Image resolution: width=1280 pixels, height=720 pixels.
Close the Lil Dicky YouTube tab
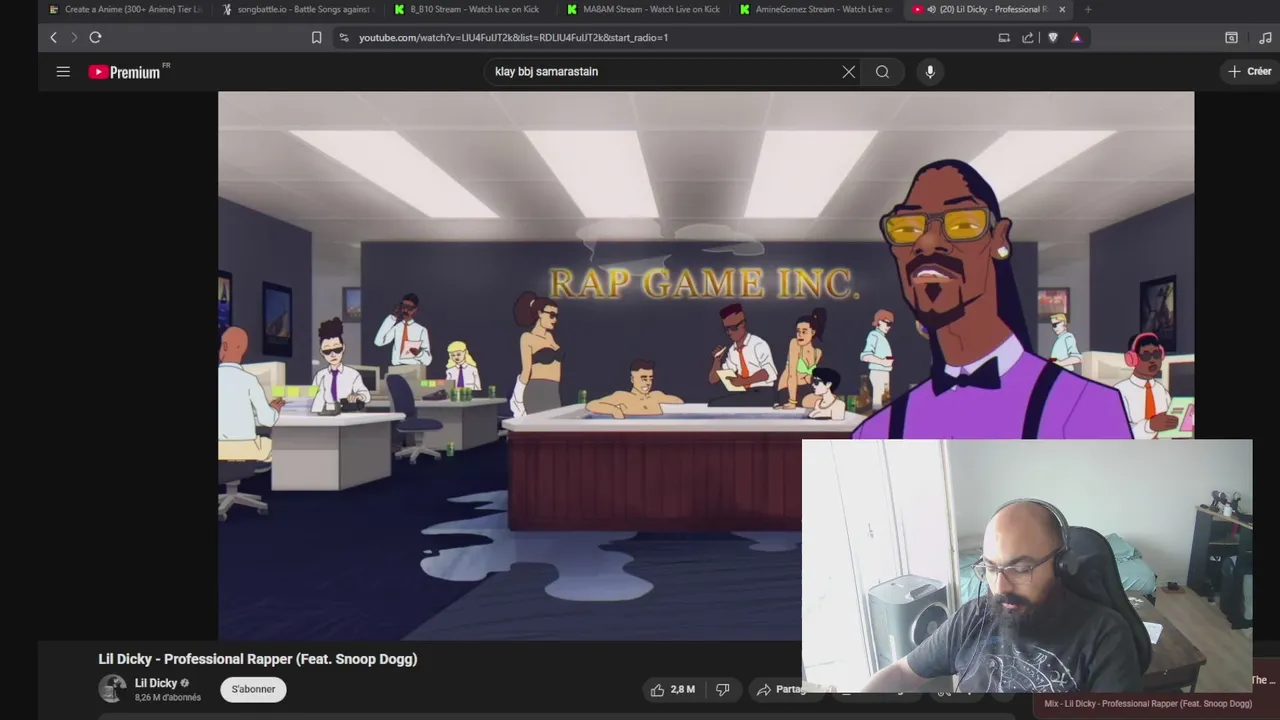click(x=1062, y=9)
